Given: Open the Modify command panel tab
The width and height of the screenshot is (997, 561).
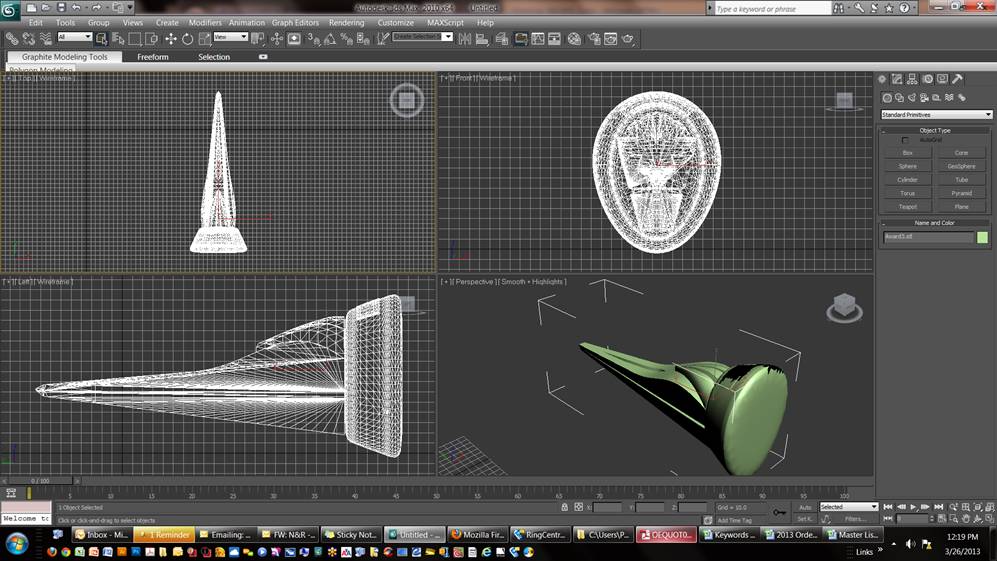Looking at the screenshot, I should [x=897, y=79].
